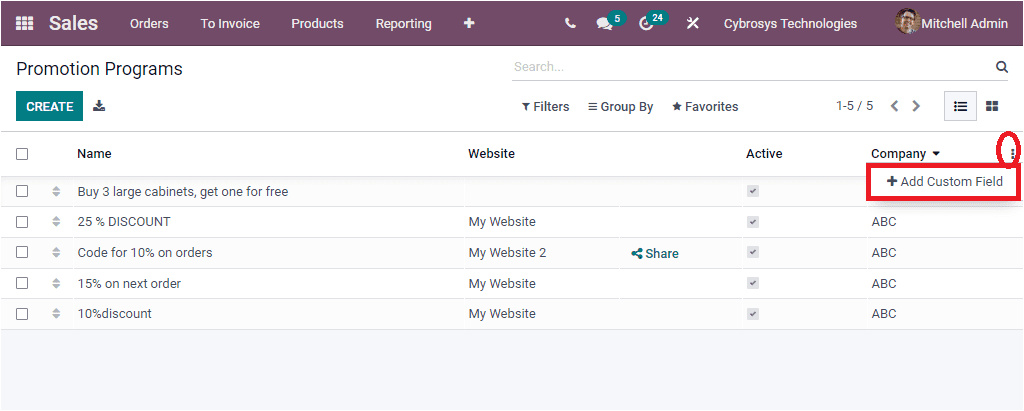Open the To Invoice menu
Viewport: 1024px width, 411px height.
coord(230,24)
